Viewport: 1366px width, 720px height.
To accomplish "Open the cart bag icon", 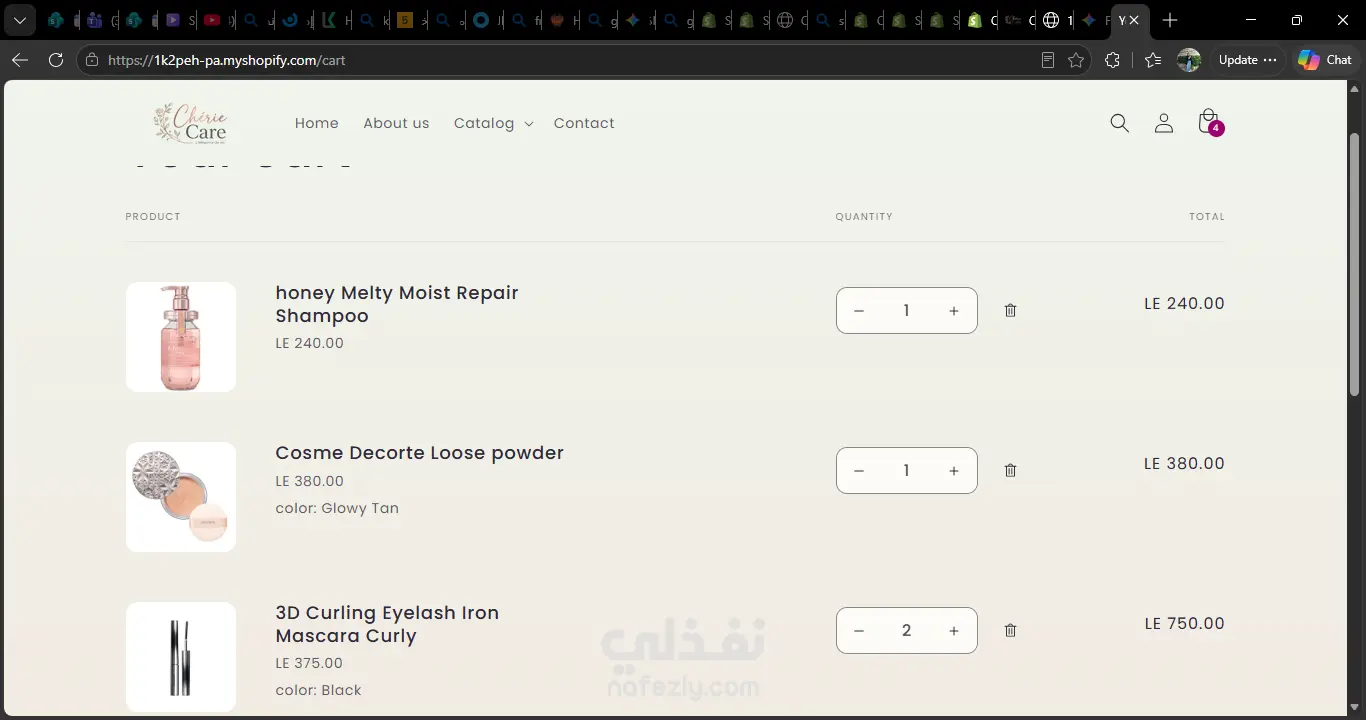I will click(x=1209, y=122).
